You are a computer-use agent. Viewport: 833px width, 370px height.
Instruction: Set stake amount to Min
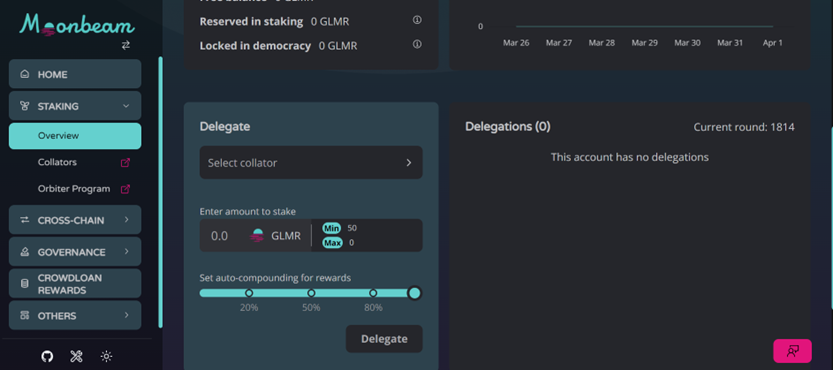click(332, 228)
